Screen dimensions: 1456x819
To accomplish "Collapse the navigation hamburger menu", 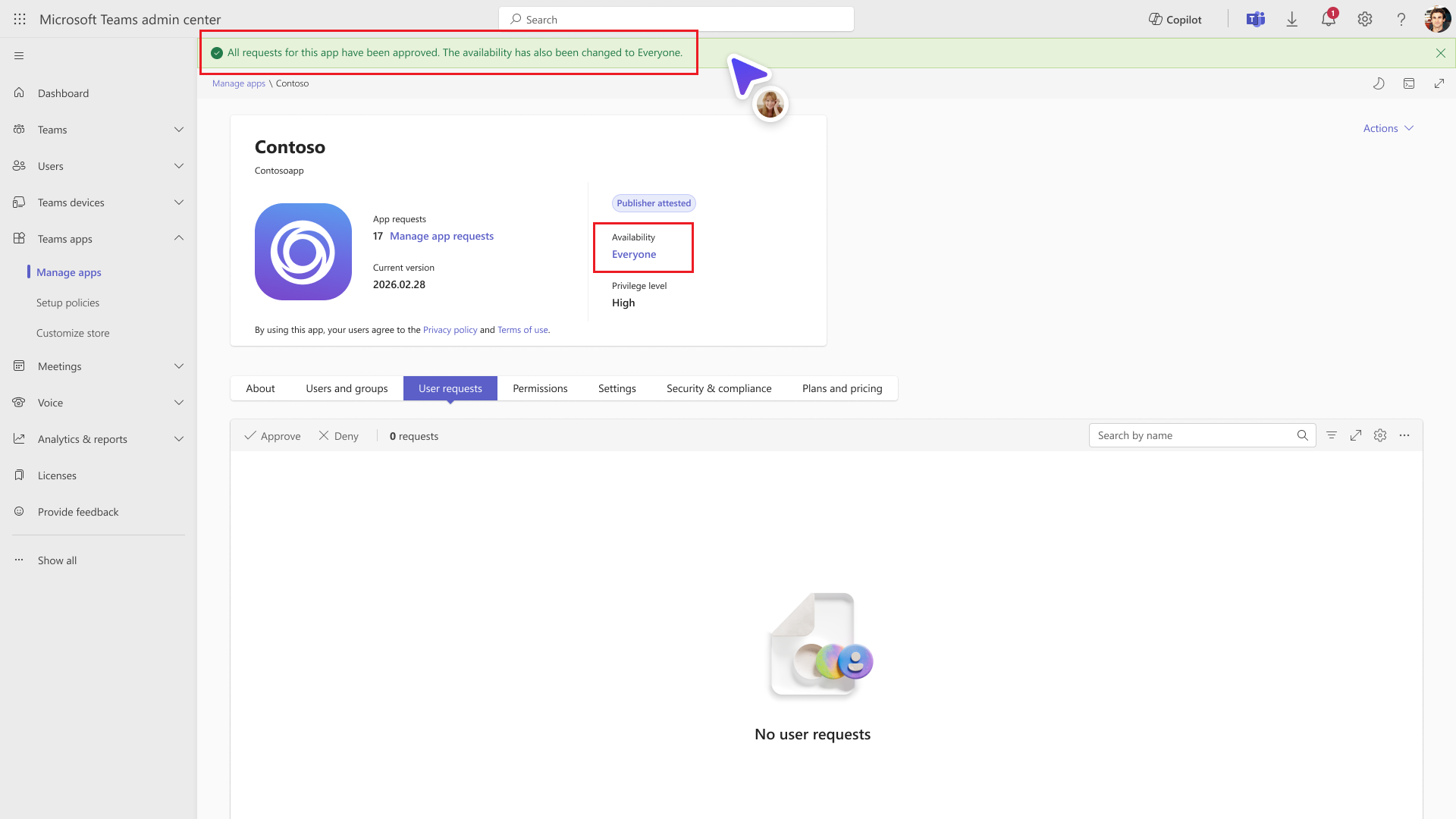I will pos(19,55).
